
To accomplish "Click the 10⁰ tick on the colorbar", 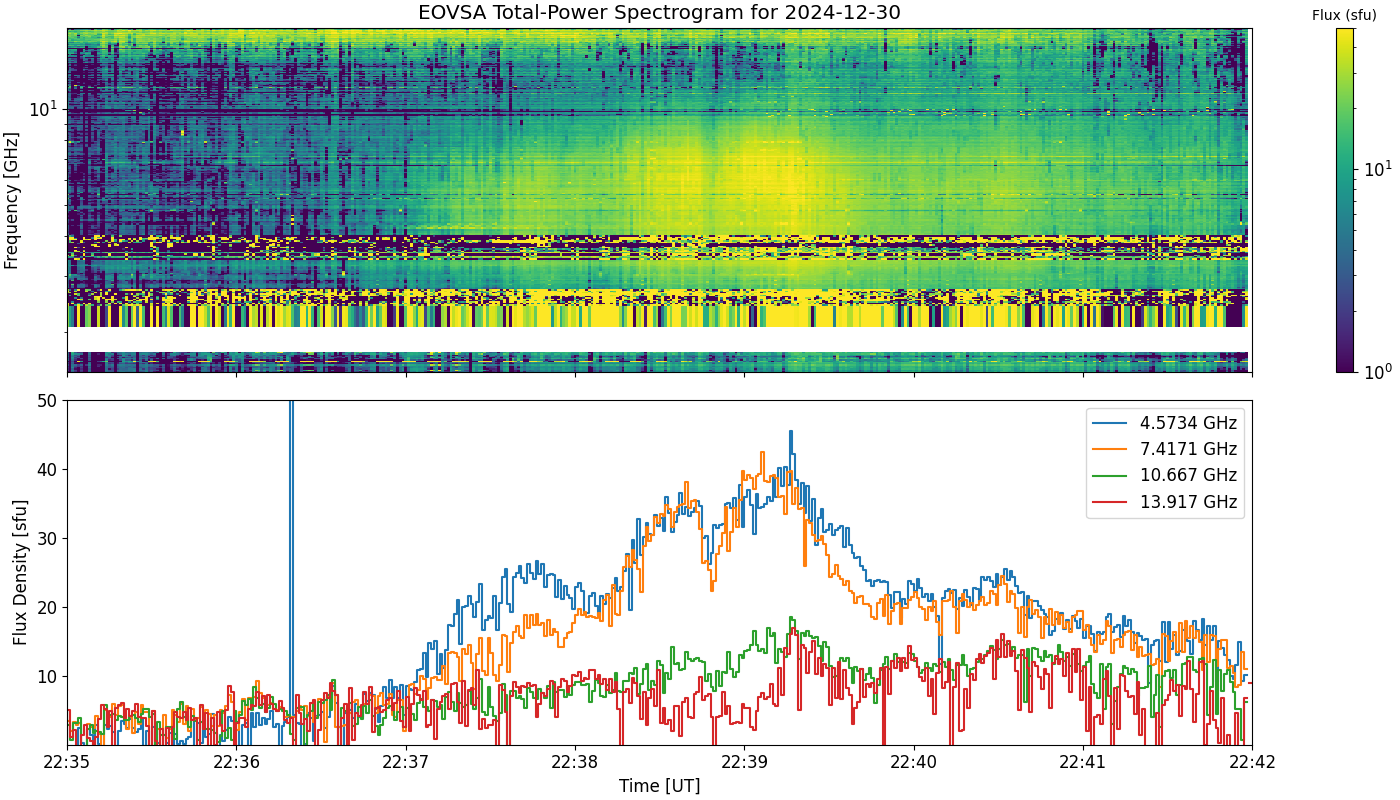I will coord(1378,371).
